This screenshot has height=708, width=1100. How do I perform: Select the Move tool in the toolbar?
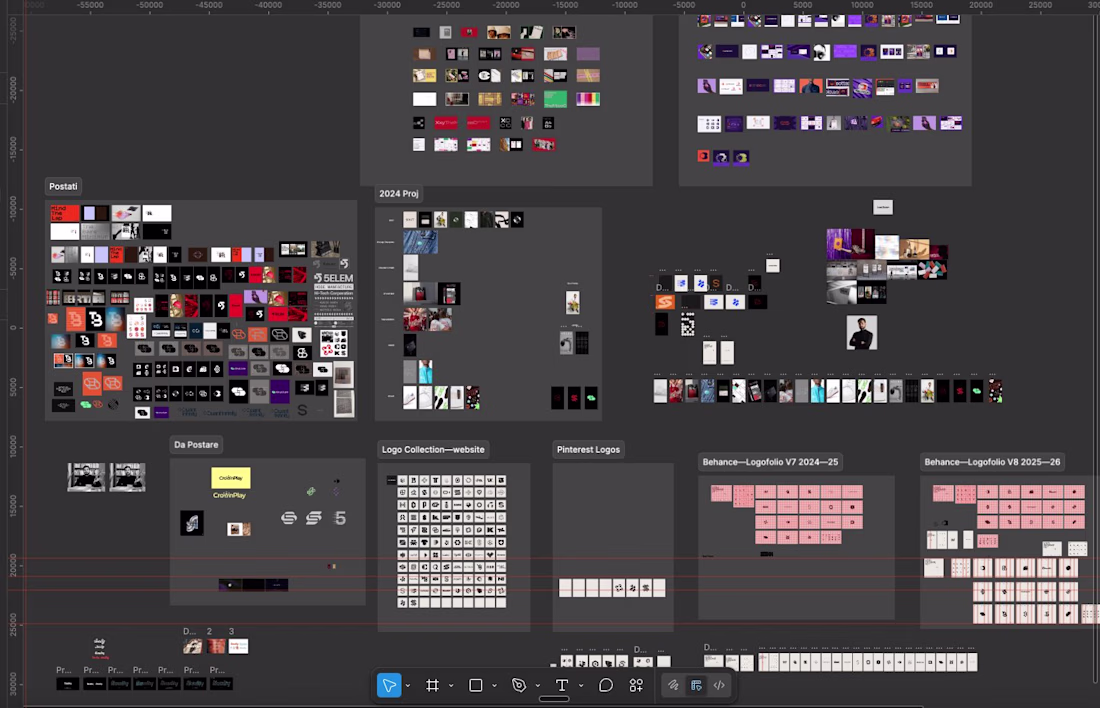[x=389, y=685]
